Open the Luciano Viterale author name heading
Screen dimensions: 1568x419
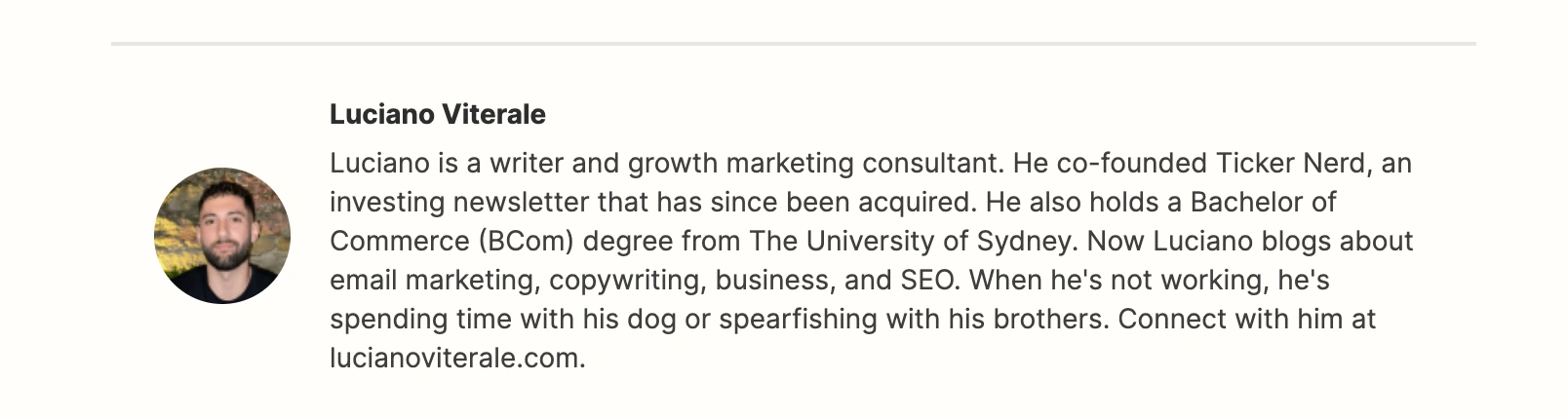tap(438, 114)
